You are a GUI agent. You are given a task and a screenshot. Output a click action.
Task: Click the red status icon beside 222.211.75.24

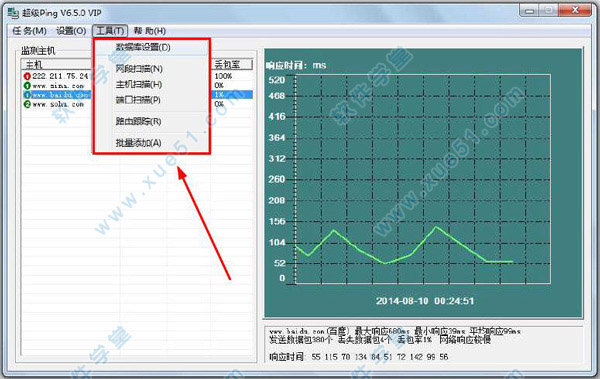point(27,76)
